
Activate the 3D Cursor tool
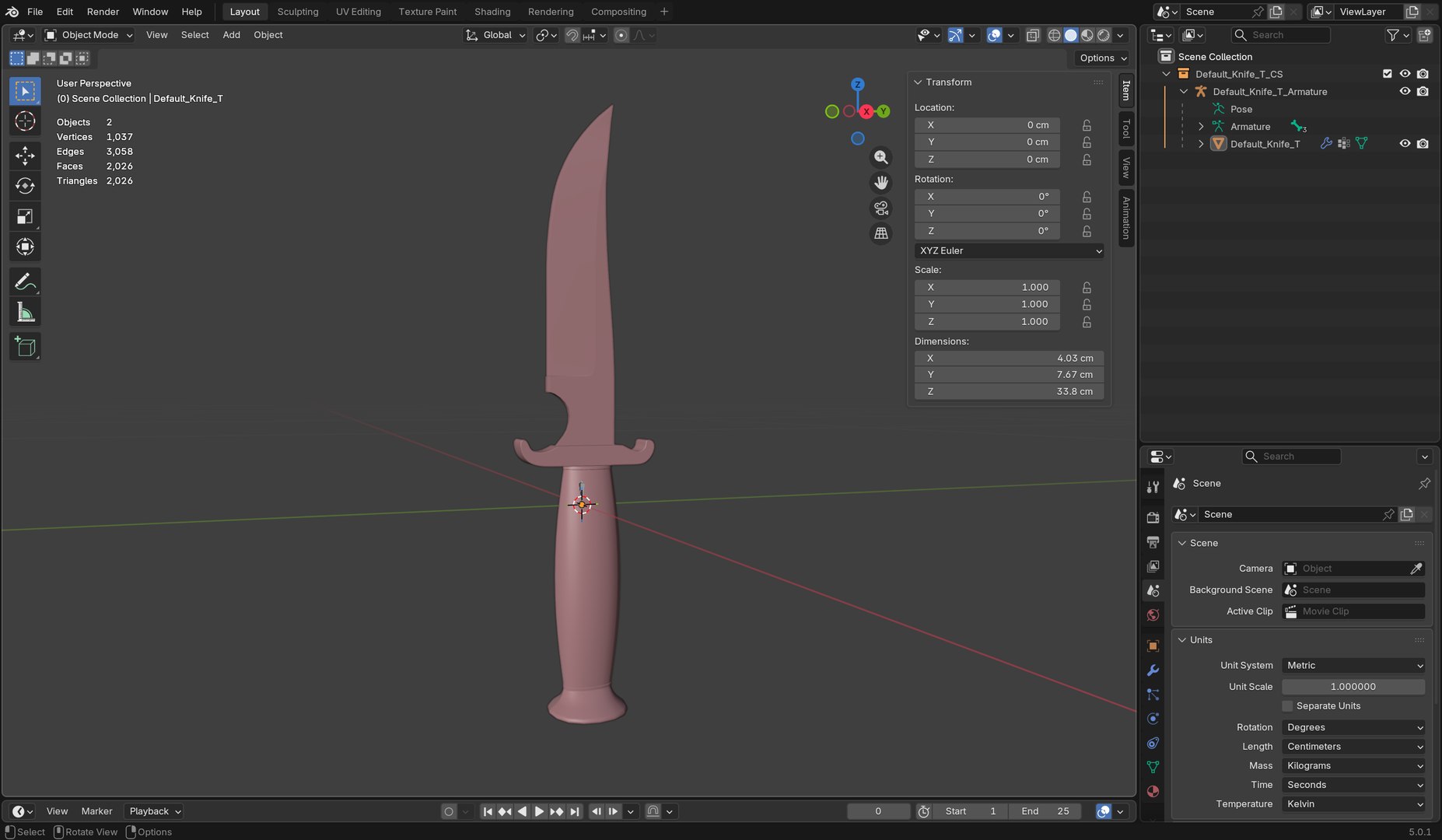point(25,121)
